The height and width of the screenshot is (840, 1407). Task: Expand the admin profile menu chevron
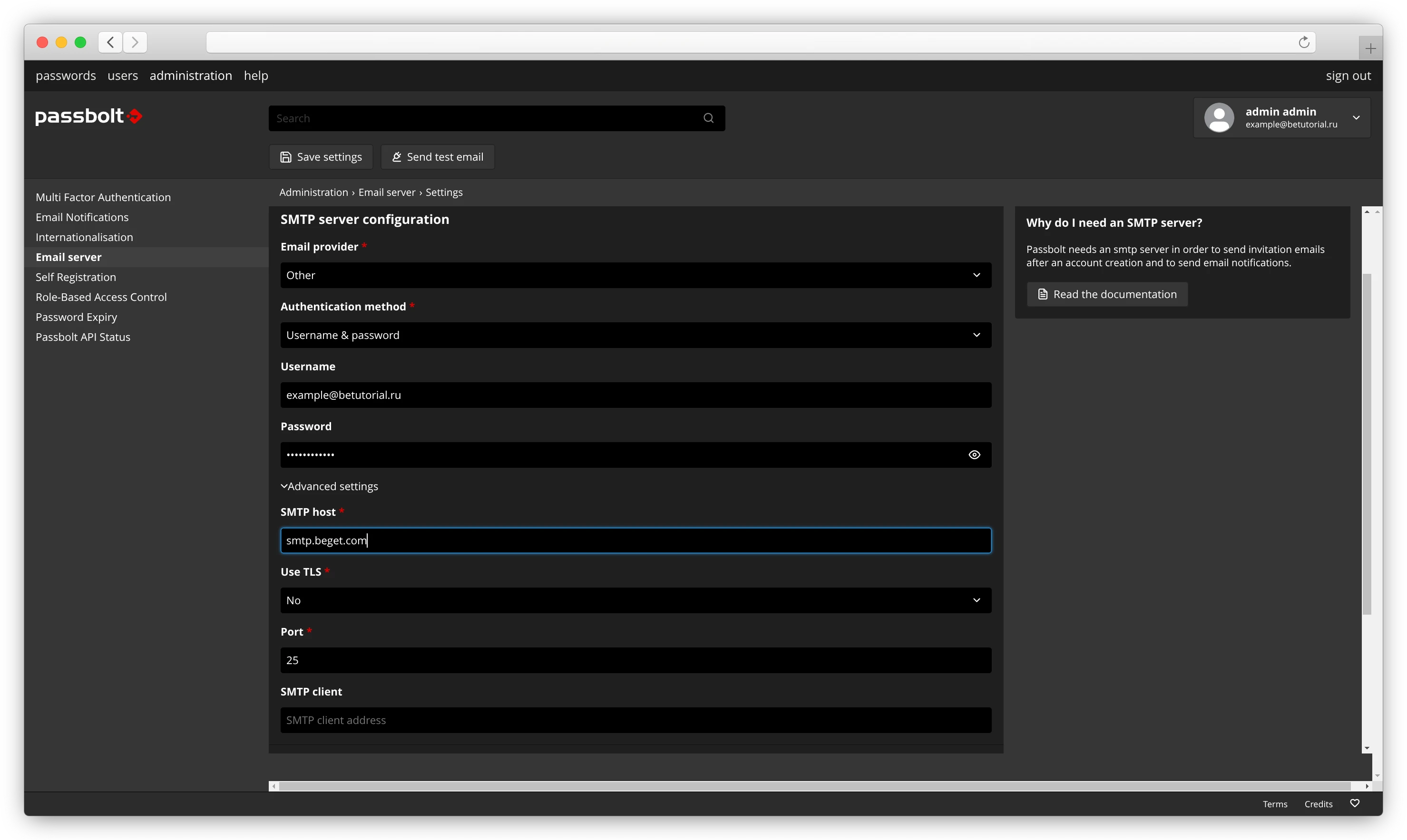pos(1356,118)
